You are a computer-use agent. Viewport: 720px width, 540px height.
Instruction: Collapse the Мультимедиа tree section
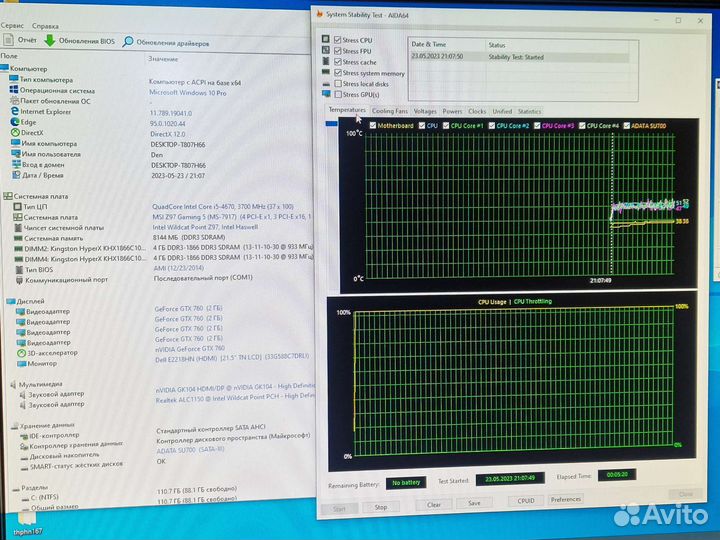[x=13, y=384]
